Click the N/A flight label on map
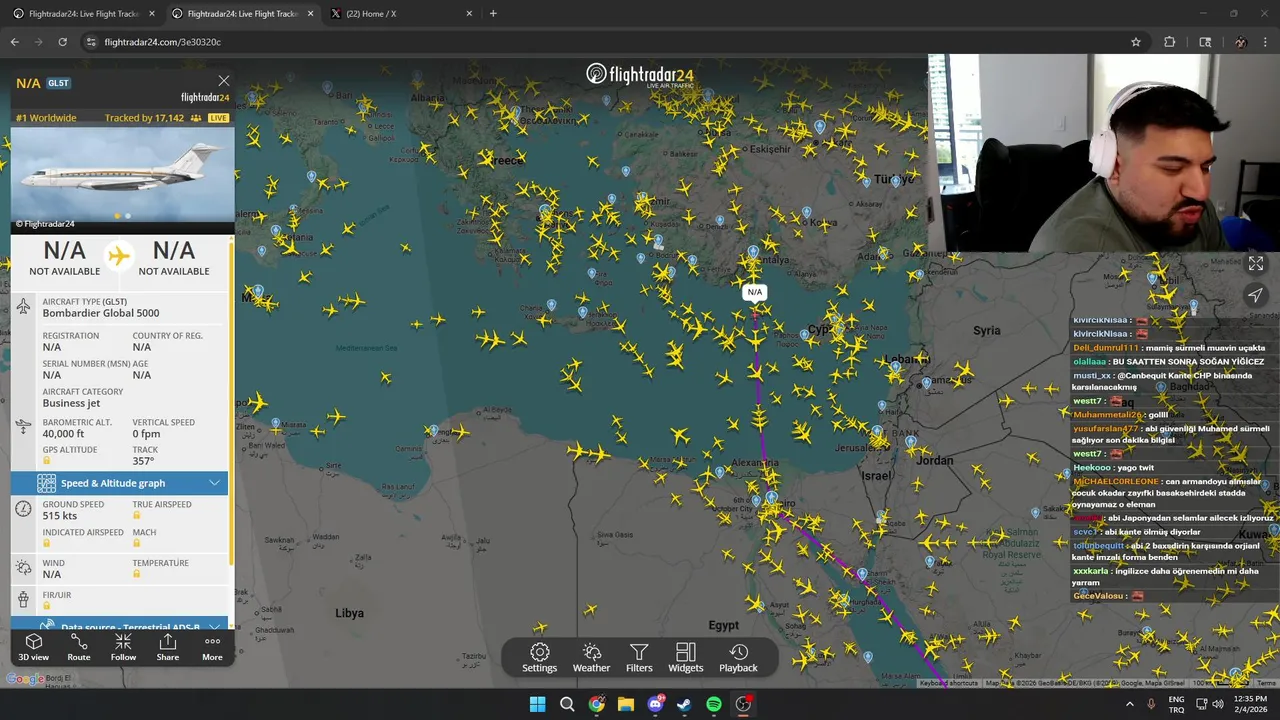This screenshot has width=1280, height=720. (x=755, y=292)
